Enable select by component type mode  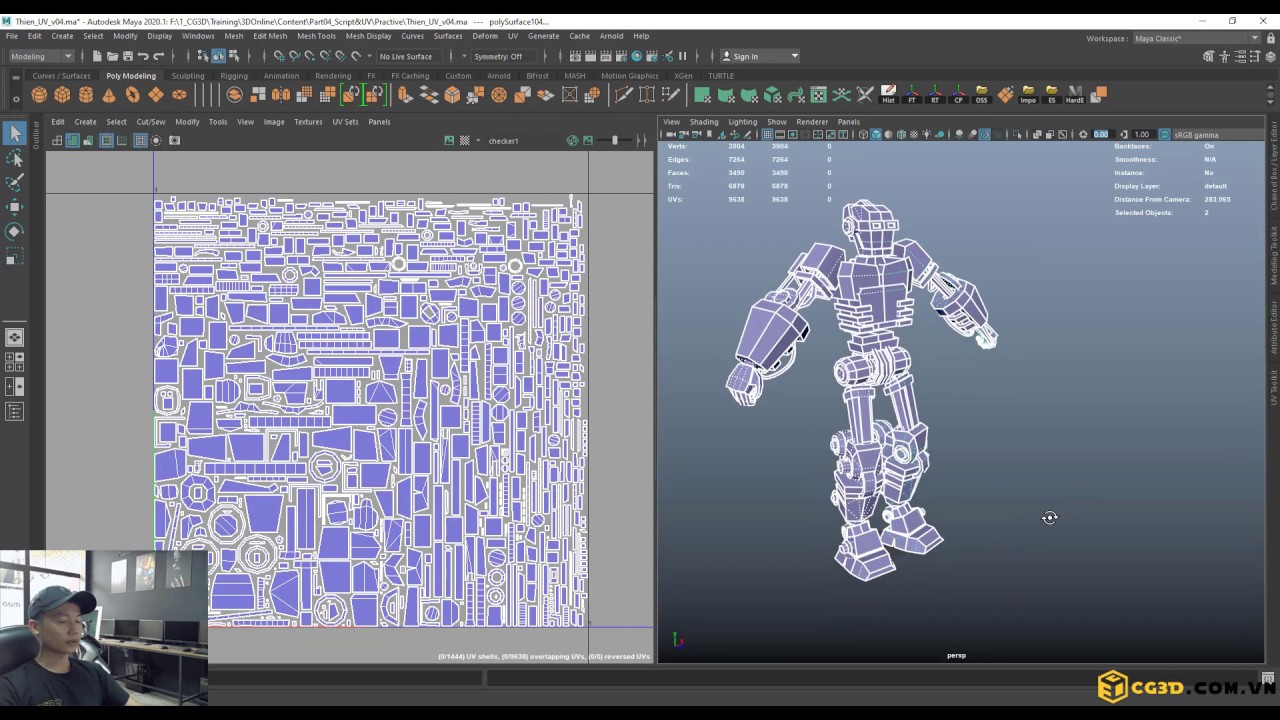234,56
